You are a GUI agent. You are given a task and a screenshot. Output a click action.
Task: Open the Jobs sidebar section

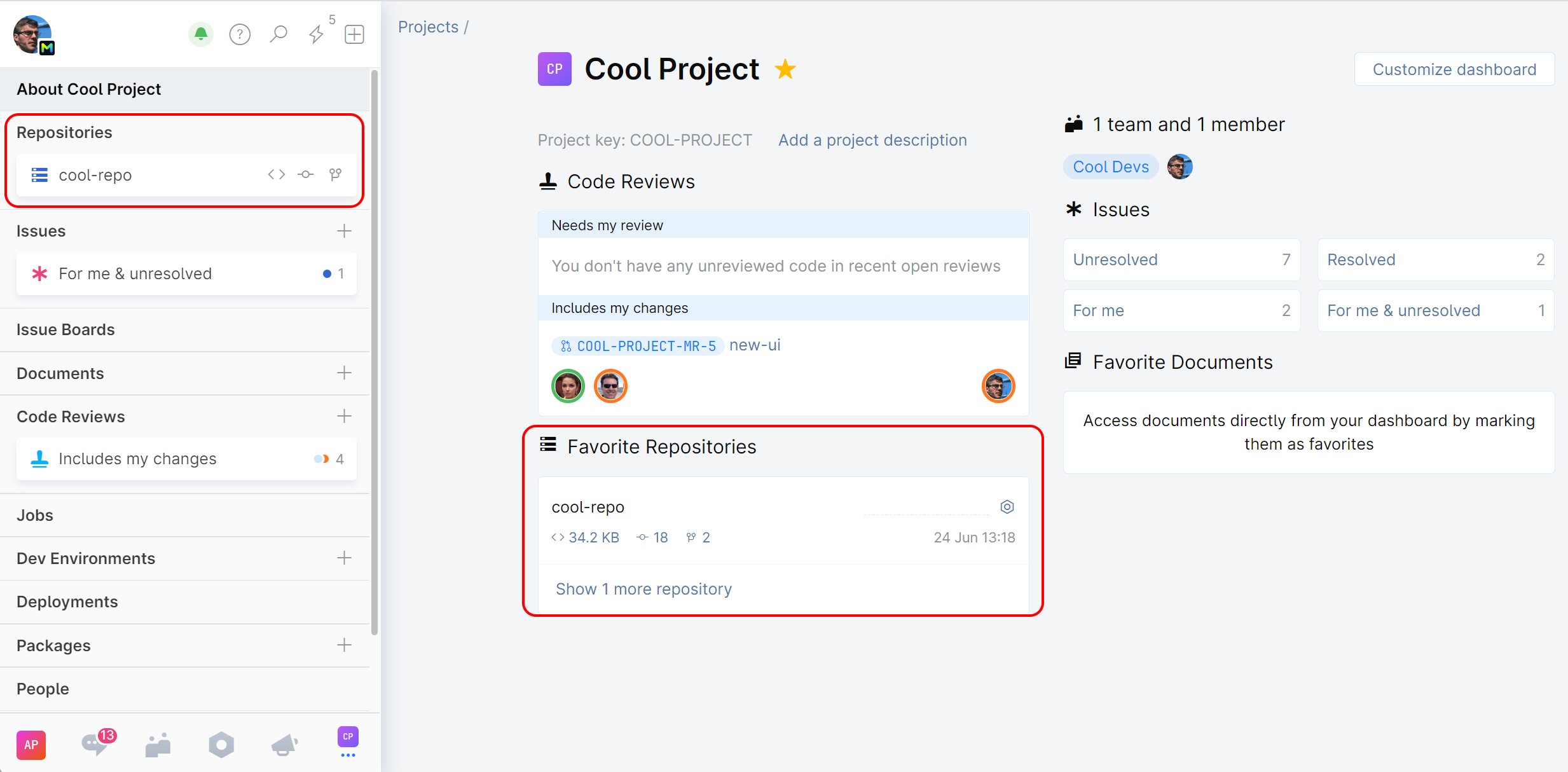pyautogui.click(x=35, y=515)
